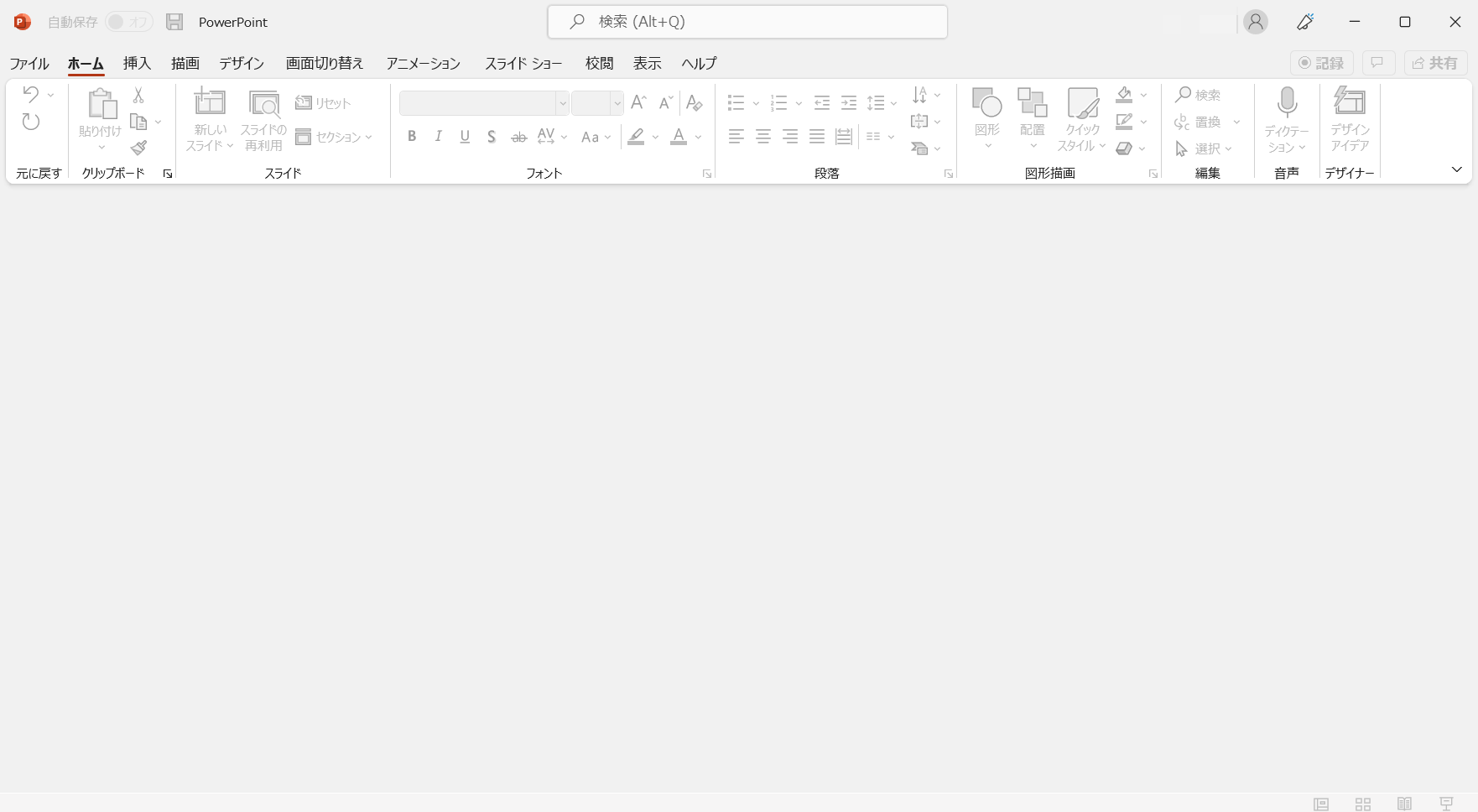Screen dimensions: 1478x812
Task: Click the Record button
Action: (1322, 63)
